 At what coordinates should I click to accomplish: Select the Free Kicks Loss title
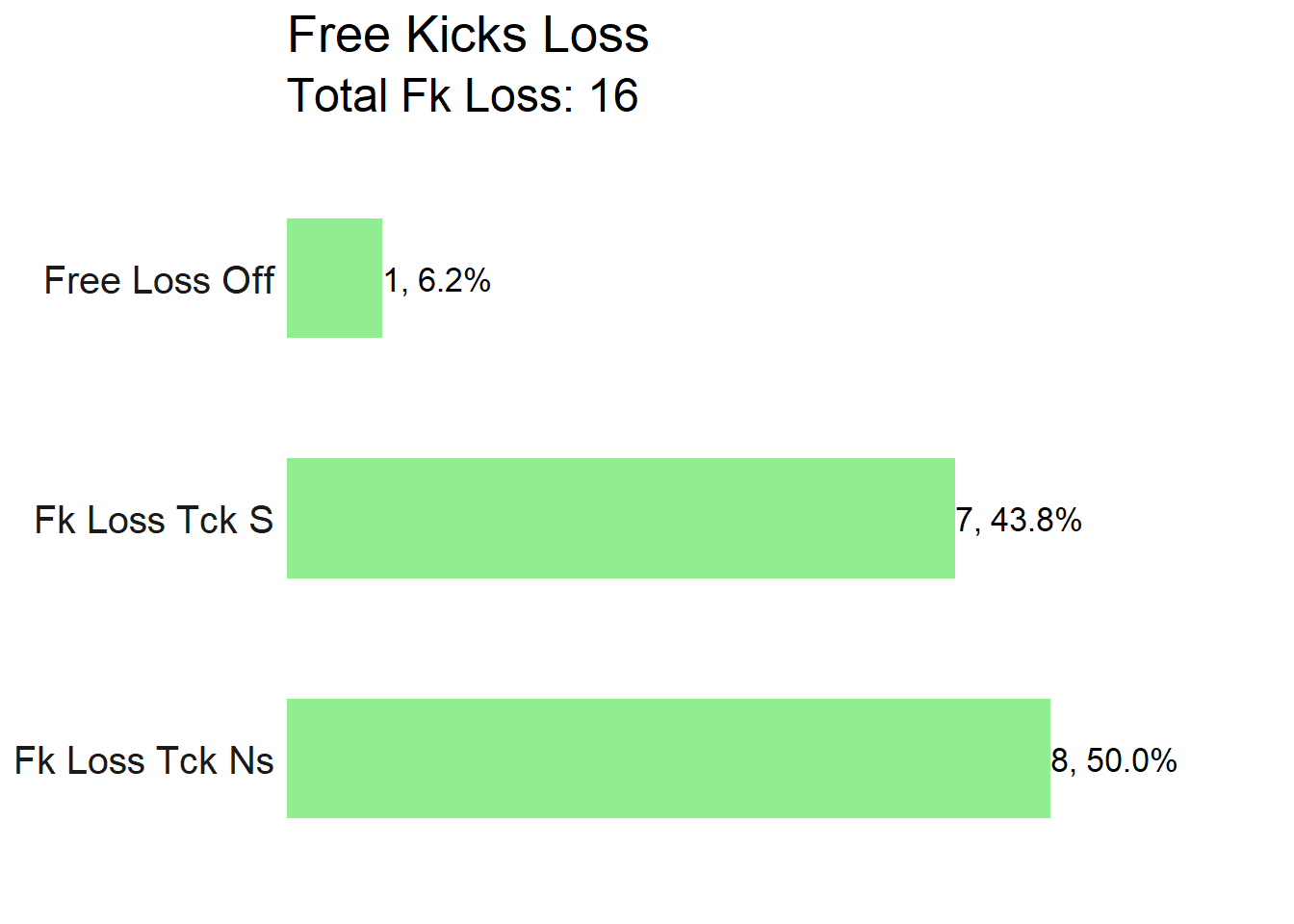pyautogui.click(x=468, y=36)
